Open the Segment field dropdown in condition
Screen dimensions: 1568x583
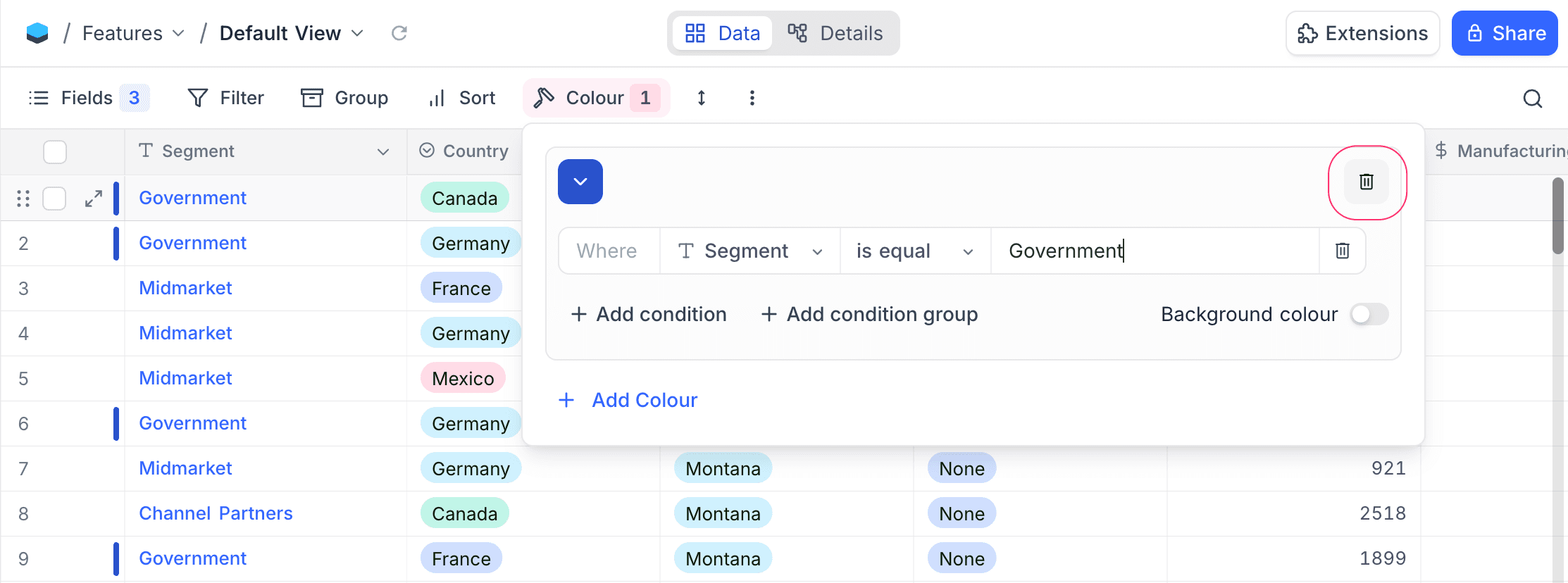pos(749,251)
